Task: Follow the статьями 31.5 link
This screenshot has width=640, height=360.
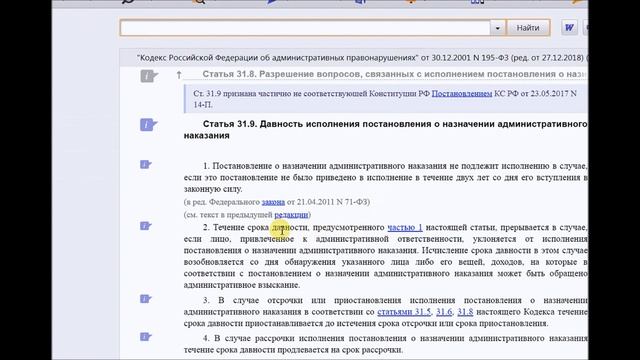Action: [404, 312]
